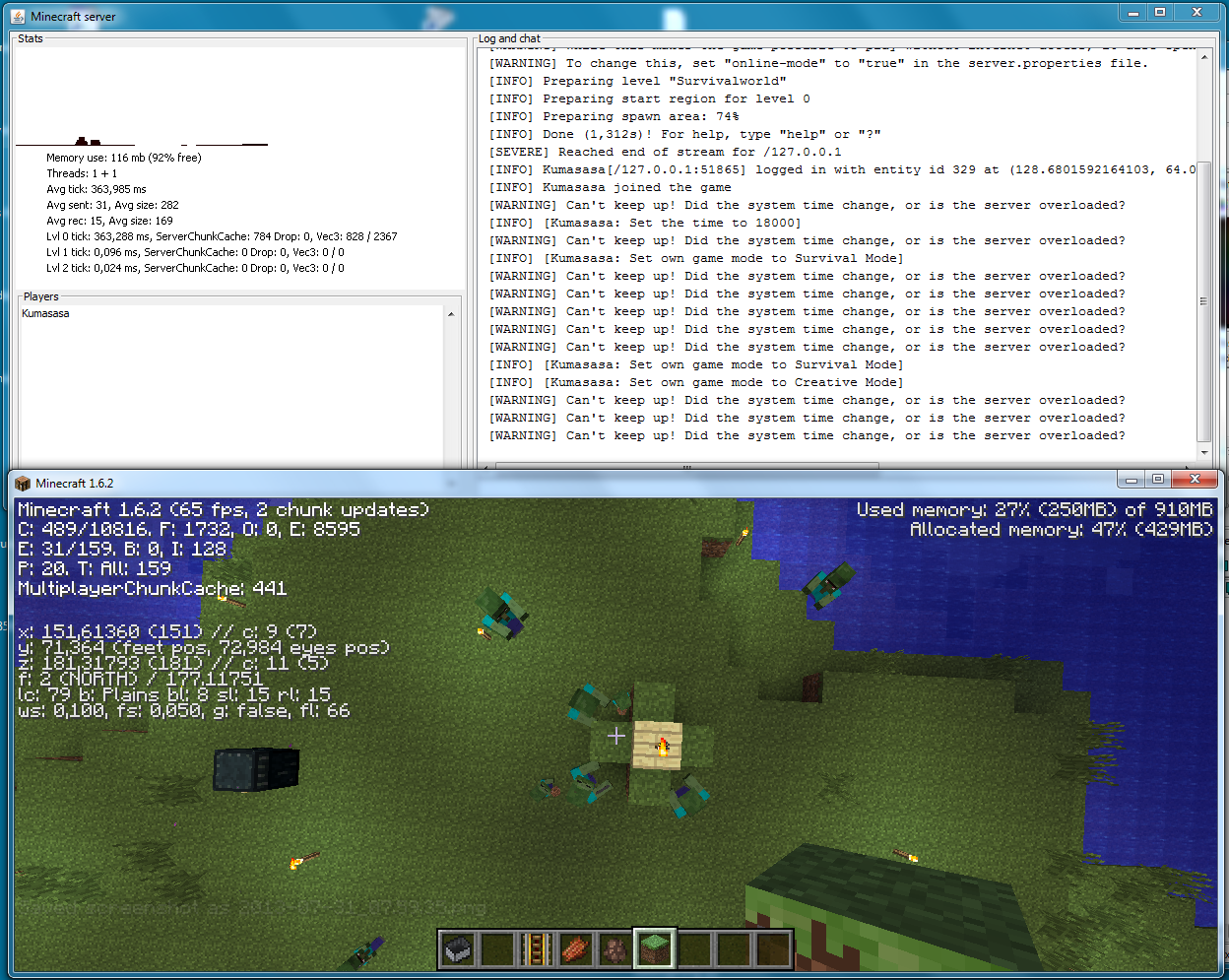Select the grass block hotbar slot
Viewport: 1229px width, 980px height.
click(x=655, y=949)
